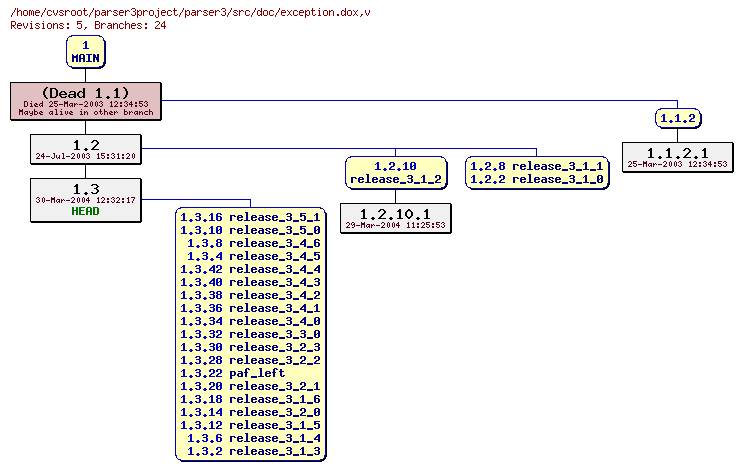The height and width of the screenshot is (470, 742).
Task: Click 1.3.14 release_3_2_0 entry
Action: (250, 412)
